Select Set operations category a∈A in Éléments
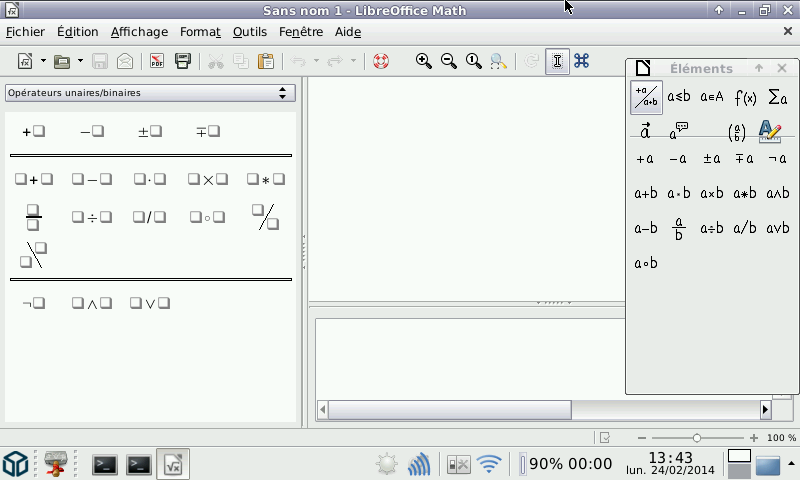800x480 pixels. (712, 96)
